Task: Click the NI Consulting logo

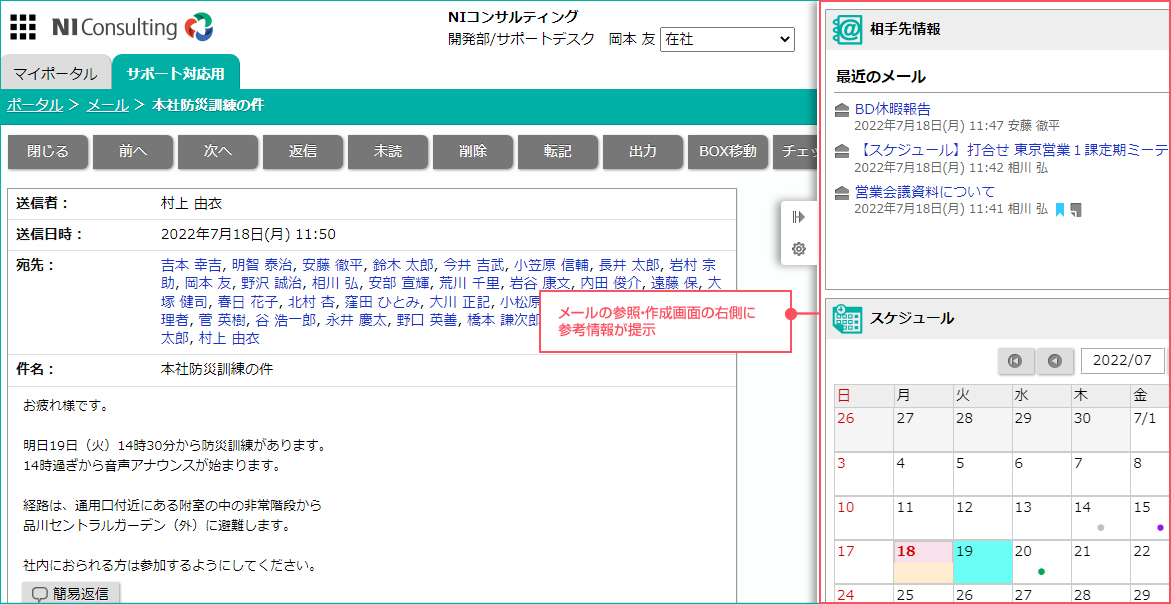Action: point(132,27)
